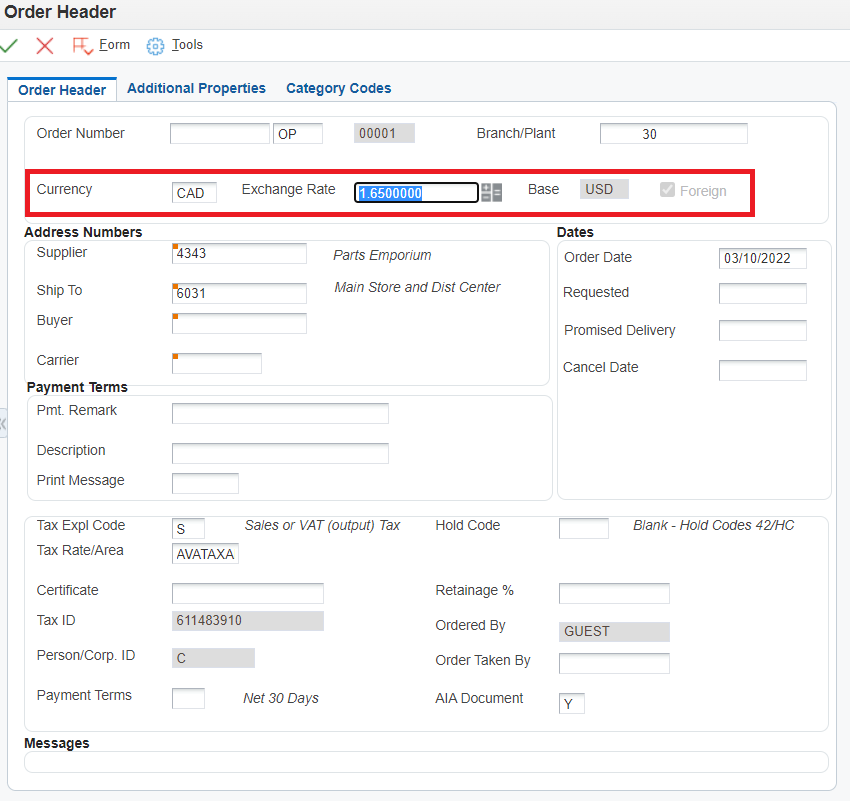This screenshot has height=801, width=850.
Task: Click the Tax Rate/Area field AVATAXA
Action: [x=205, y=554]
